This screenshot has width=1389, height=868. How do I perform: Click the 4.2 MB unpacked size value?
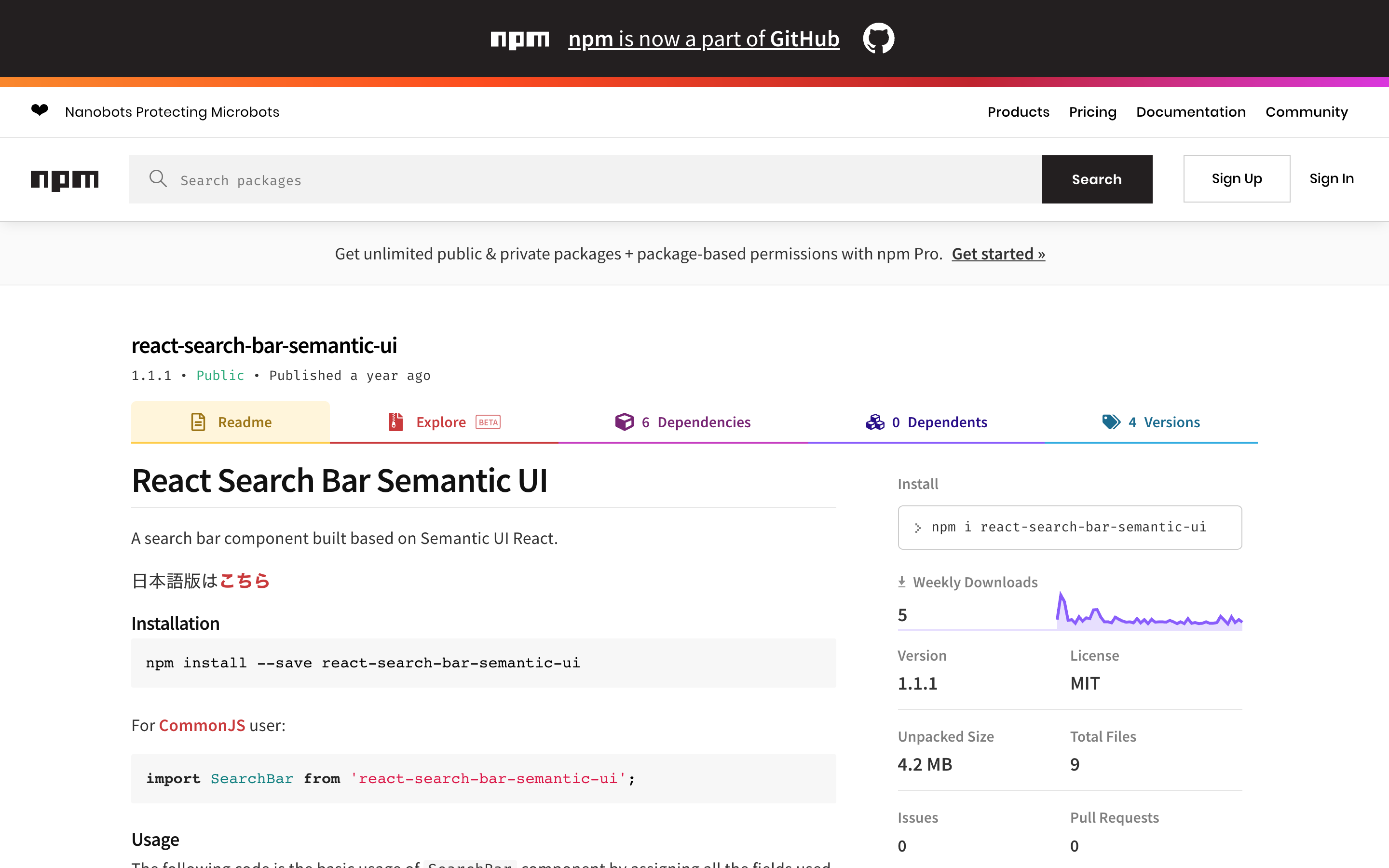pos(925,764)
